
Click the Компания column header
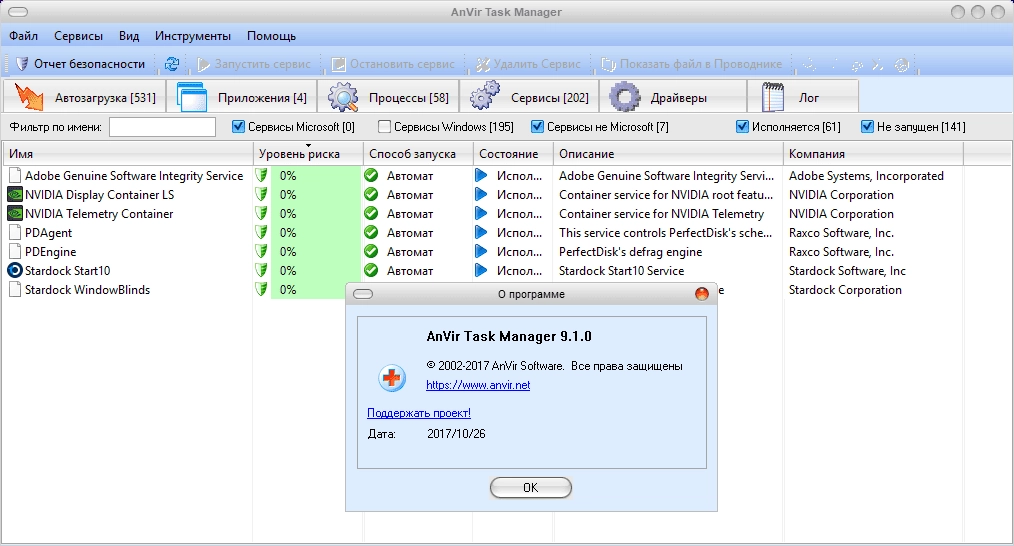click(873, 154)
